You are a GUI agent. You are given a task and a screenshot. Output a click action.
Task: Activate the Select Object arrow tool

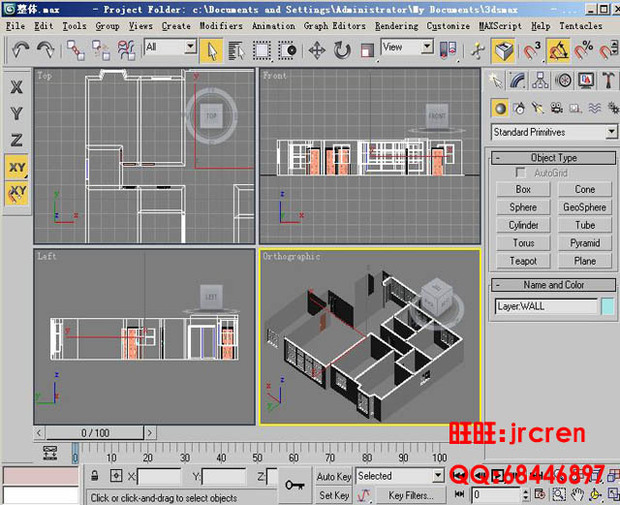pyautogui.click(x=212, y=49)
